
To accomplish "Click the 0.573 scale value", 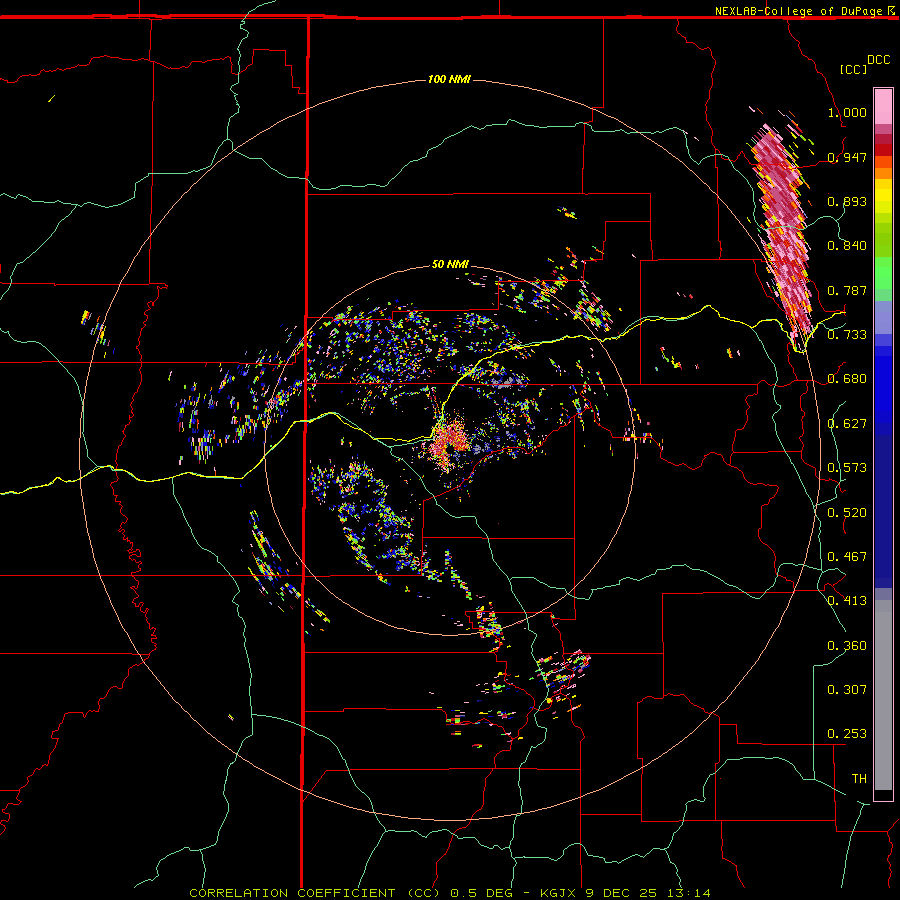I will (x=847, y=468).
